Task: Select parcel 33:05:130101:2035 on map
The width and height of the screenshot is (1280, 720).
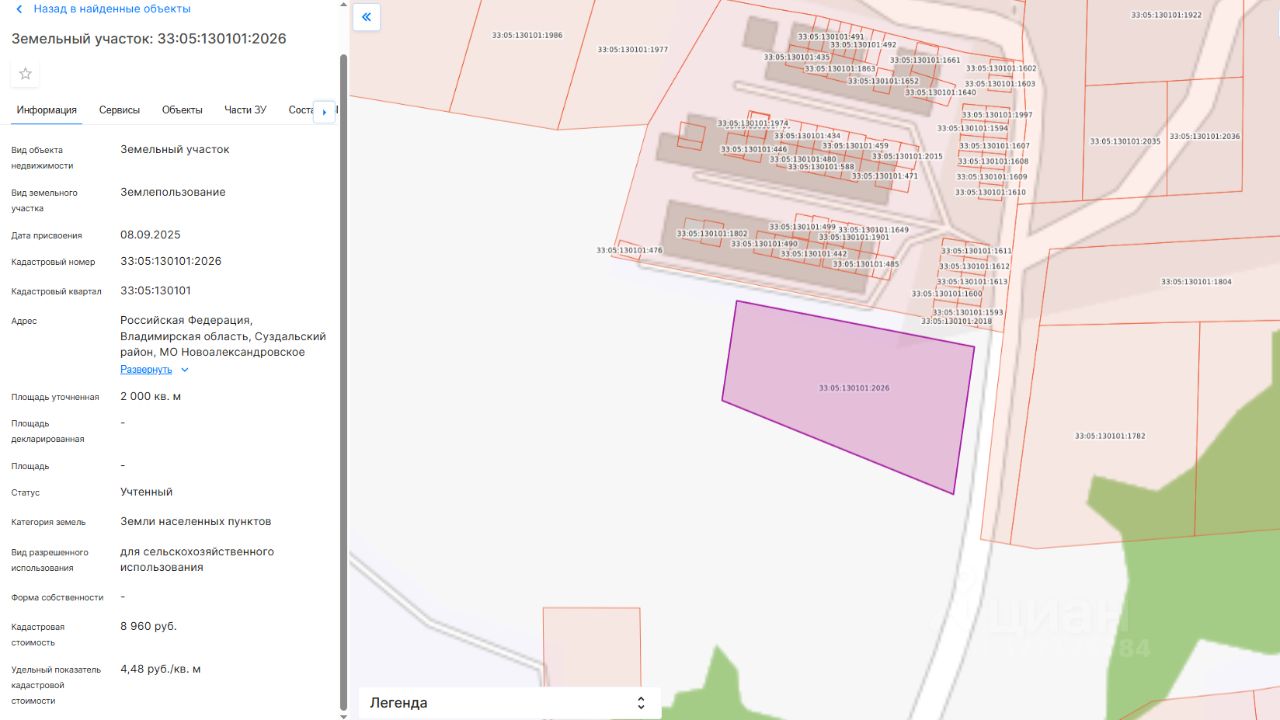Action: (1125, 142)
